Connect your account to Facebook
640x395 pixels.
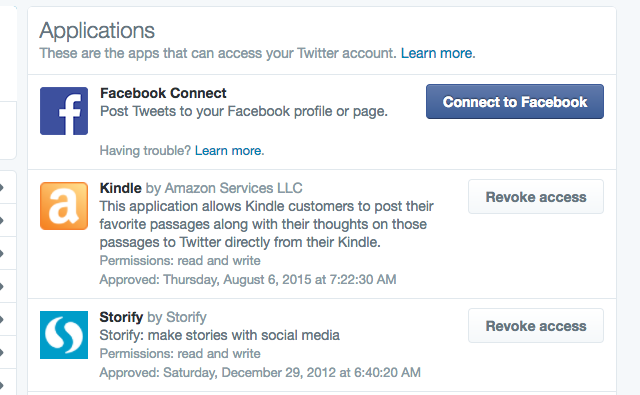coord(515,102)
